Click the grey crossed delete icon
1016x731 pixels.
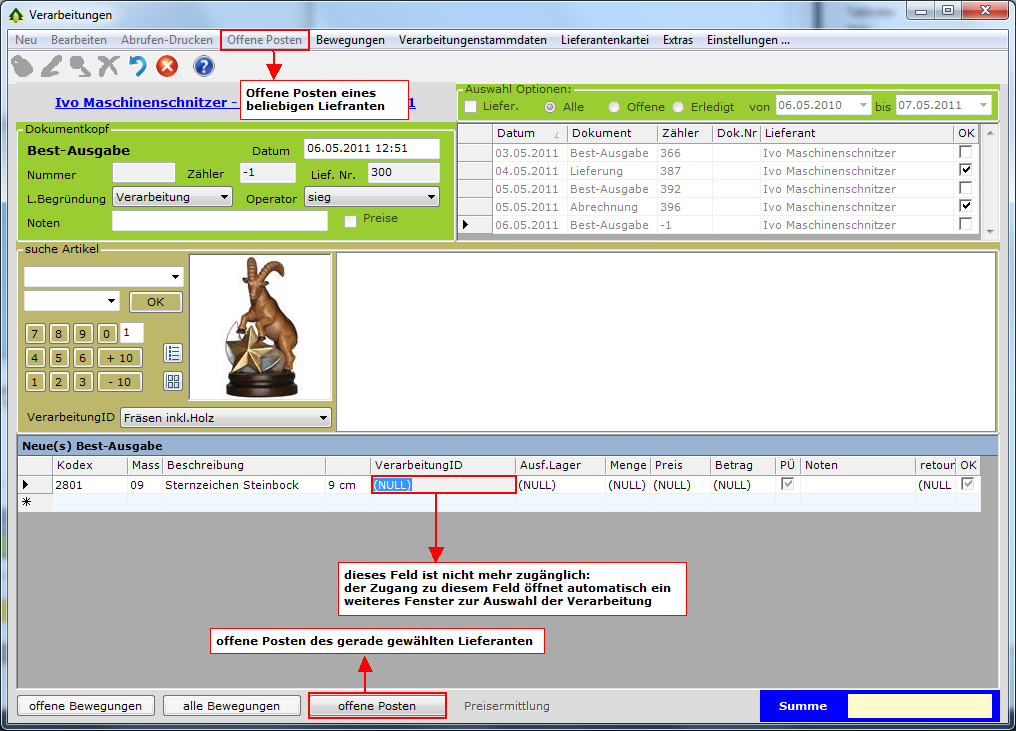[109, 67]
